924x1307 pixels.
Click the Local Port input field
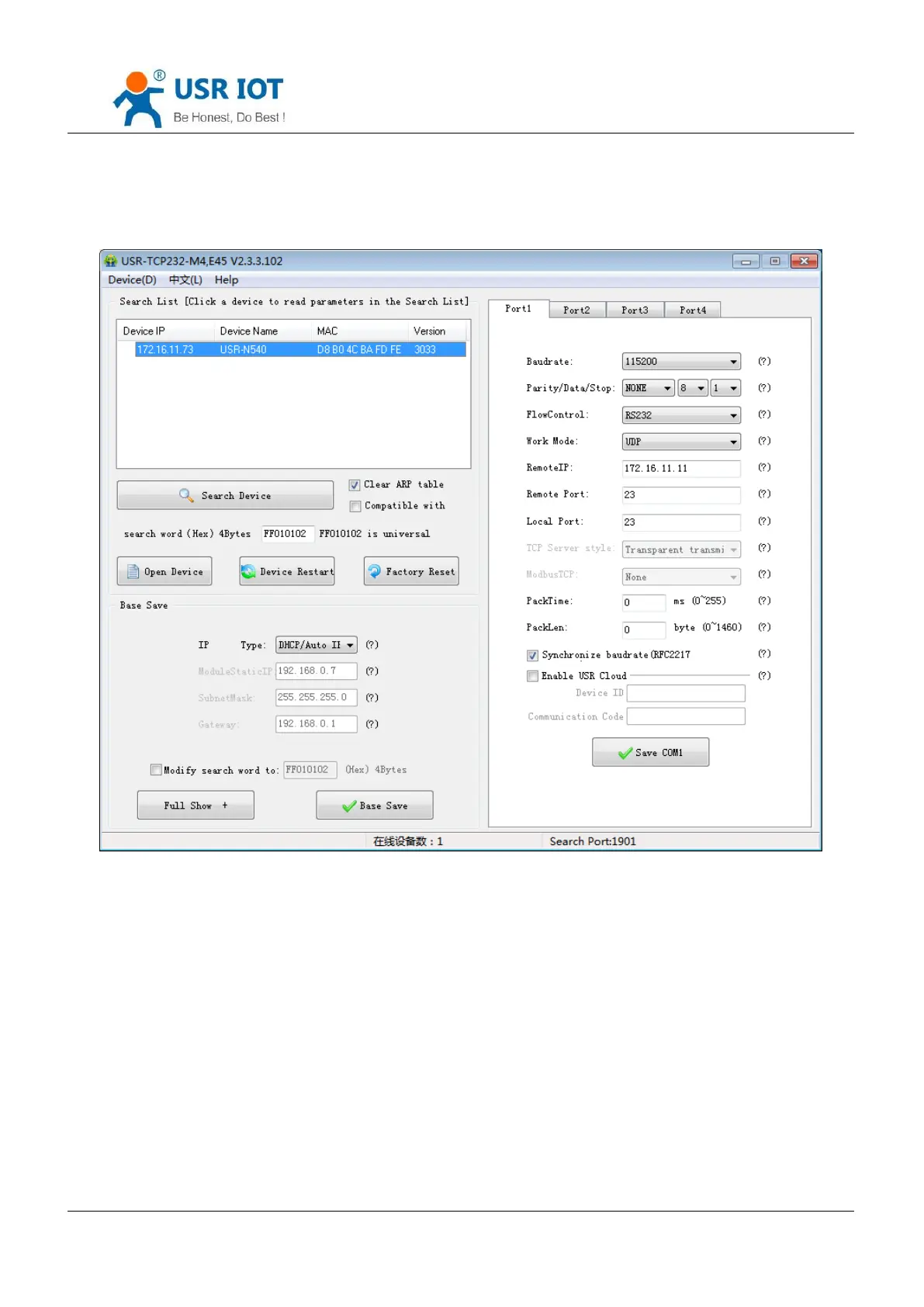(681, 522)
